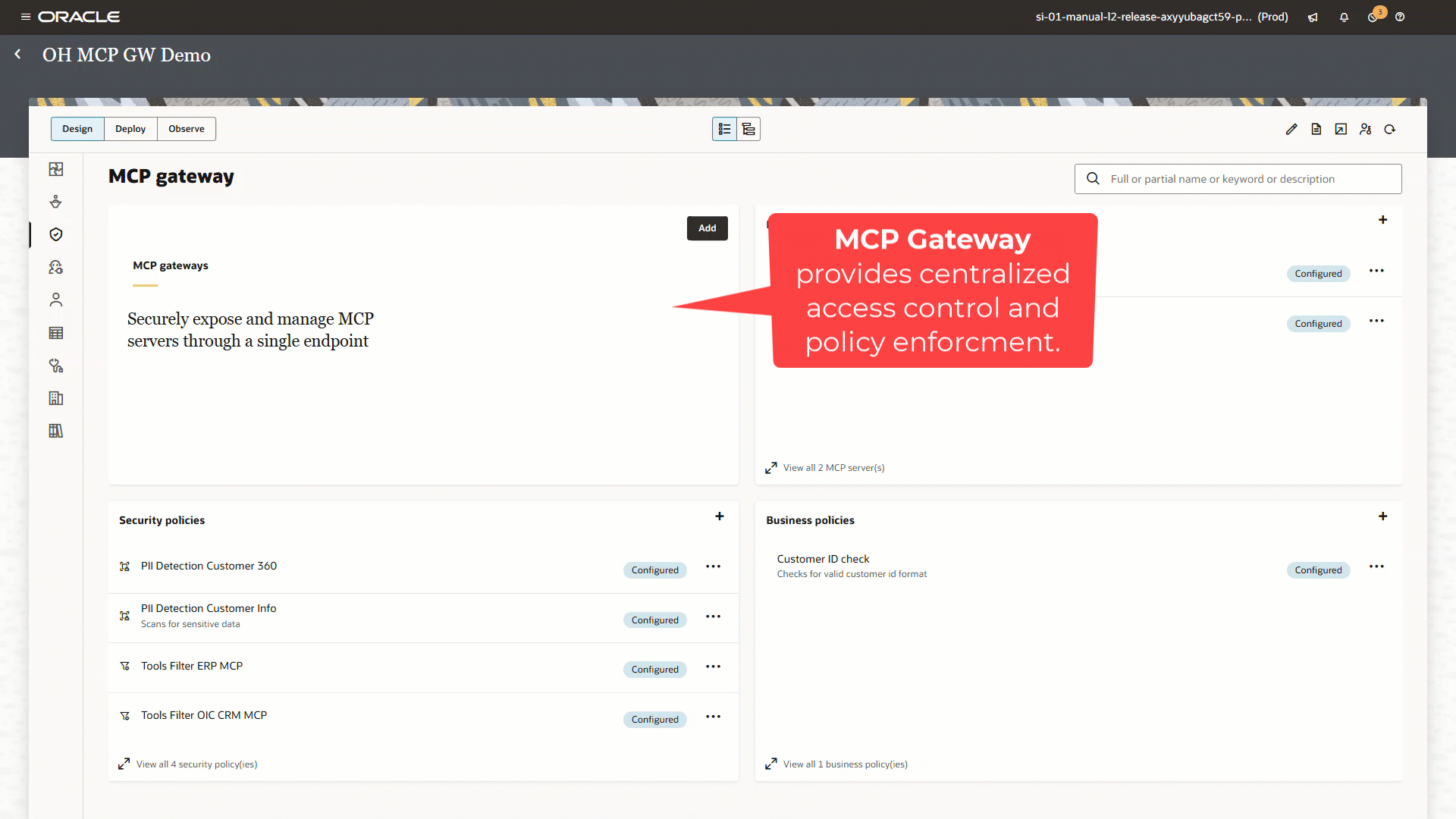Click View all 2 MCP server(s) link

tap(833, 468)
